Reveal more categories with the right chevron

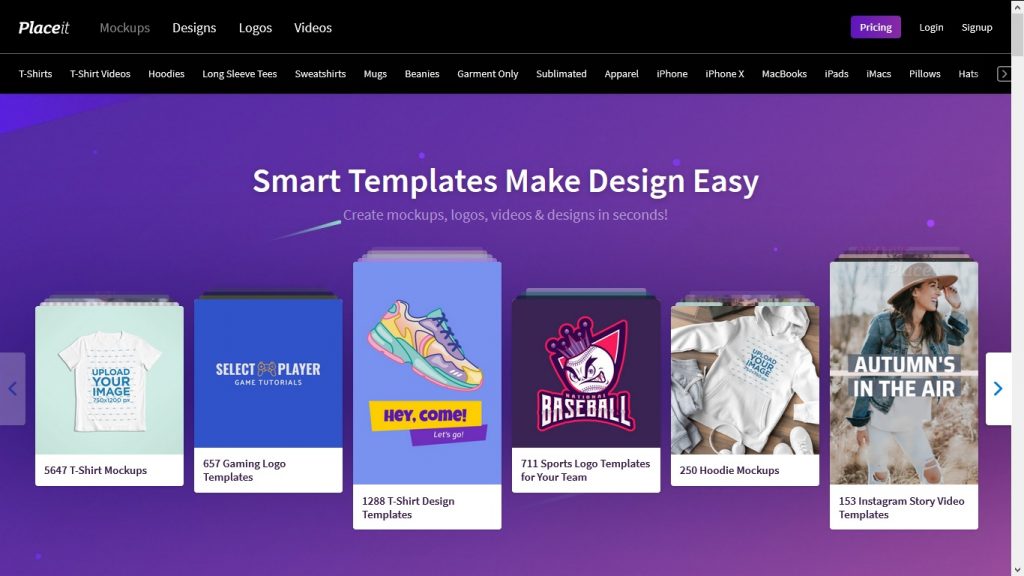1005,73
